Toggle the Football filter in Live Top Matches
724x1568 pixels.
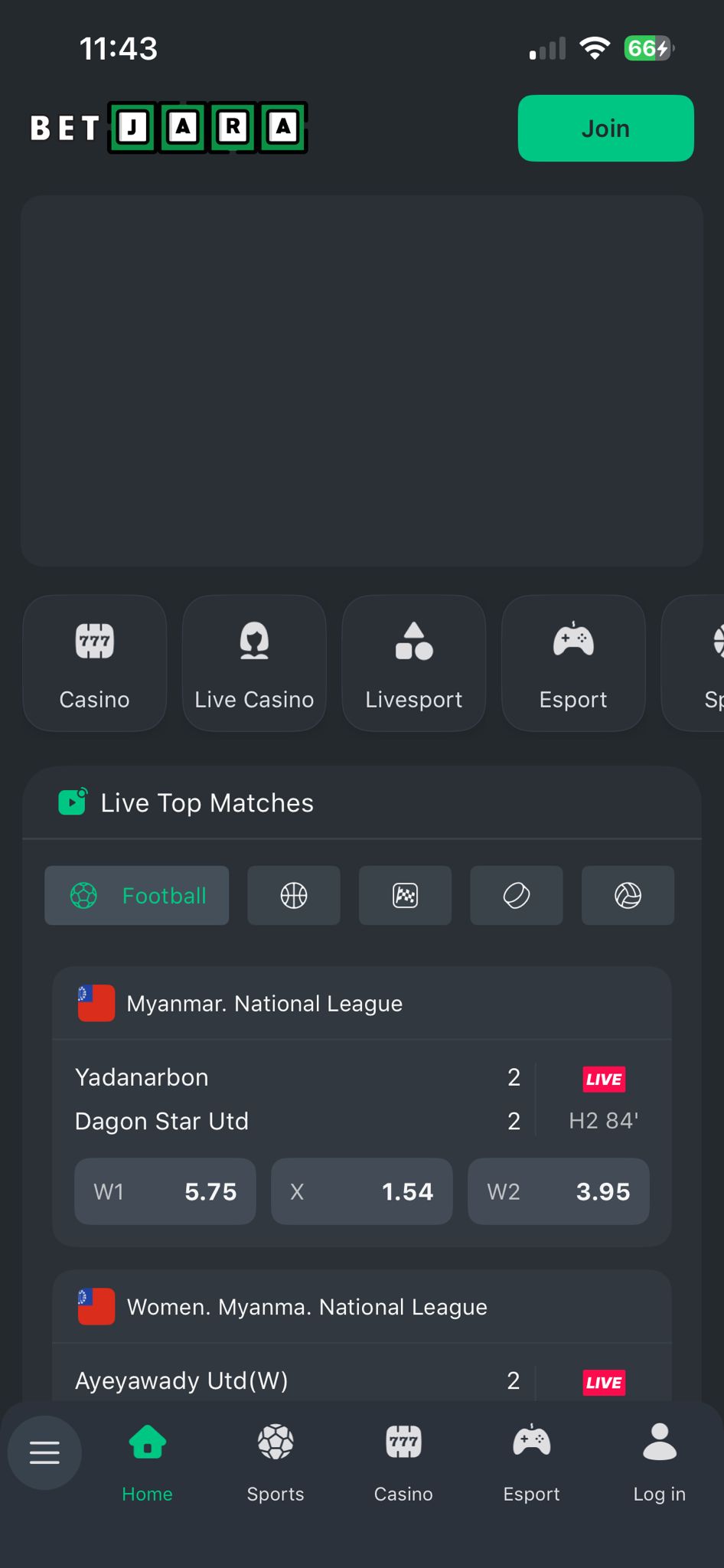(136, 895)
